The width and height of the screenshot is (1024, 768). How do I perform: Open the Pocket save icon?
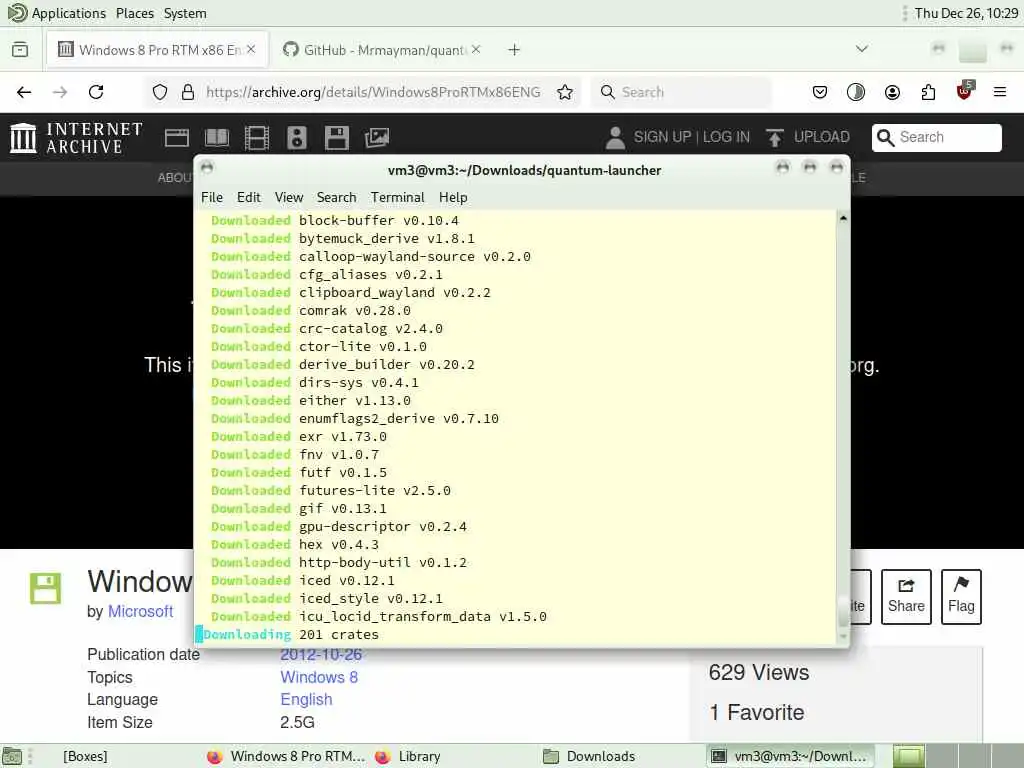tap(820, 92)
